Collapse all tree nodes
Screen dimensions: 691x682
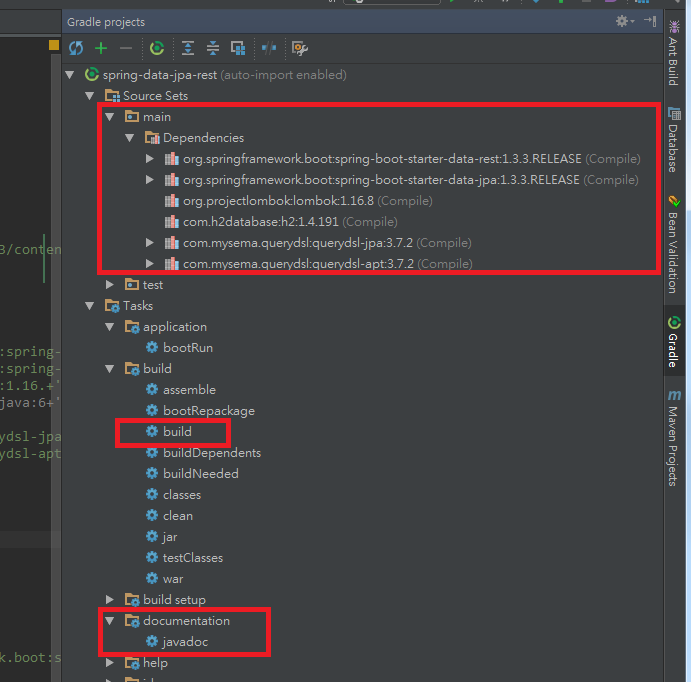[213, 48]
